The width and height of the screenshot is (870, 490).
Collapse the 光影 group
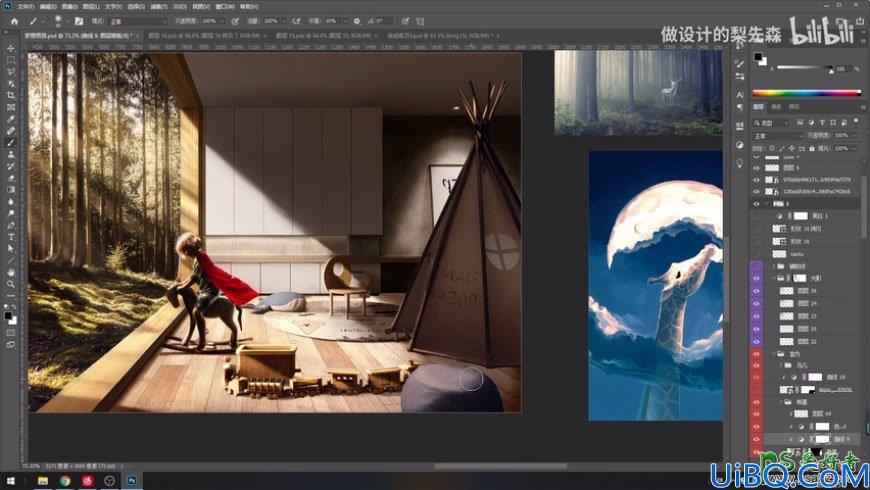tap(773, 278)
